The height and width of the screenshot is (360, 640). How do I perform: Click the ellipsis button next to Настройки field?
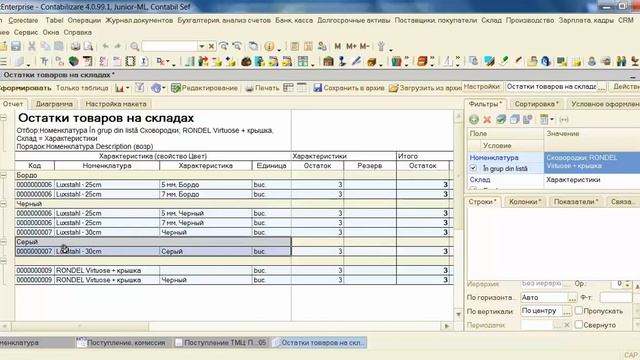pyautogui.click(x=602, y=87)
